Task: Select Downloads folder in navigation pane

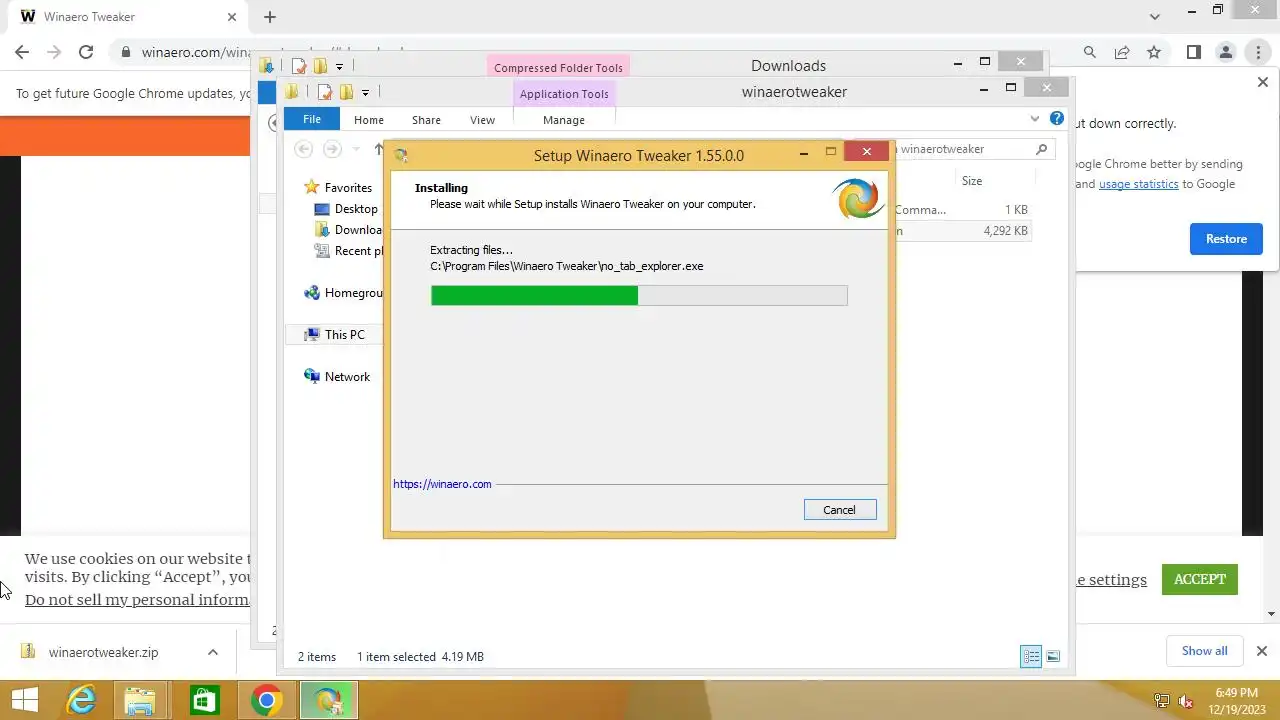Action: [348, 230]
